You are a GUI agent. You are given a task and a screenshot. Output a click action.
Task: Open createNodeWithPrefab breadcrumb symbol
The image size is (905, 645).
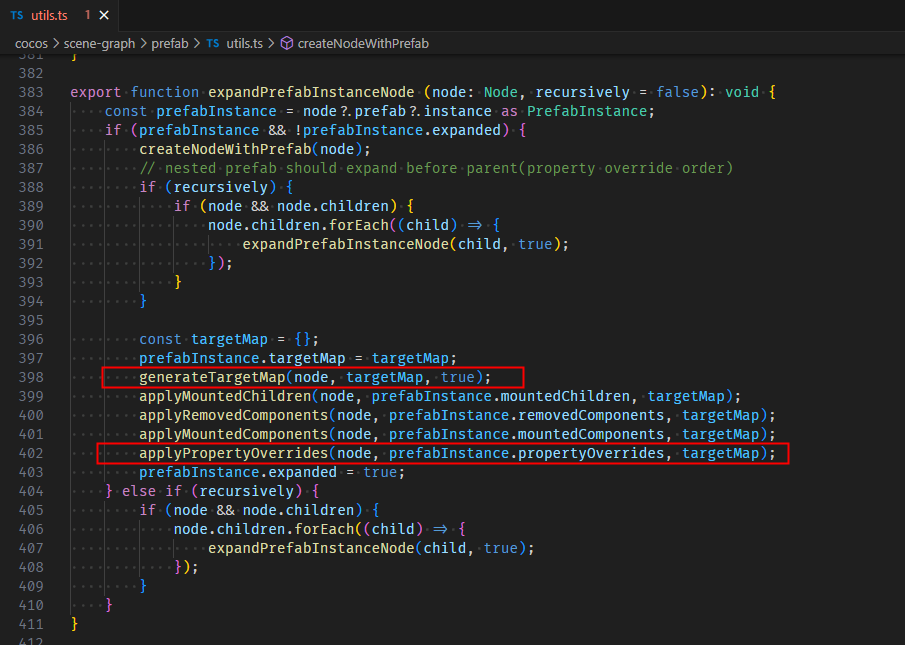pyautogui.click(x=363, y=44)
